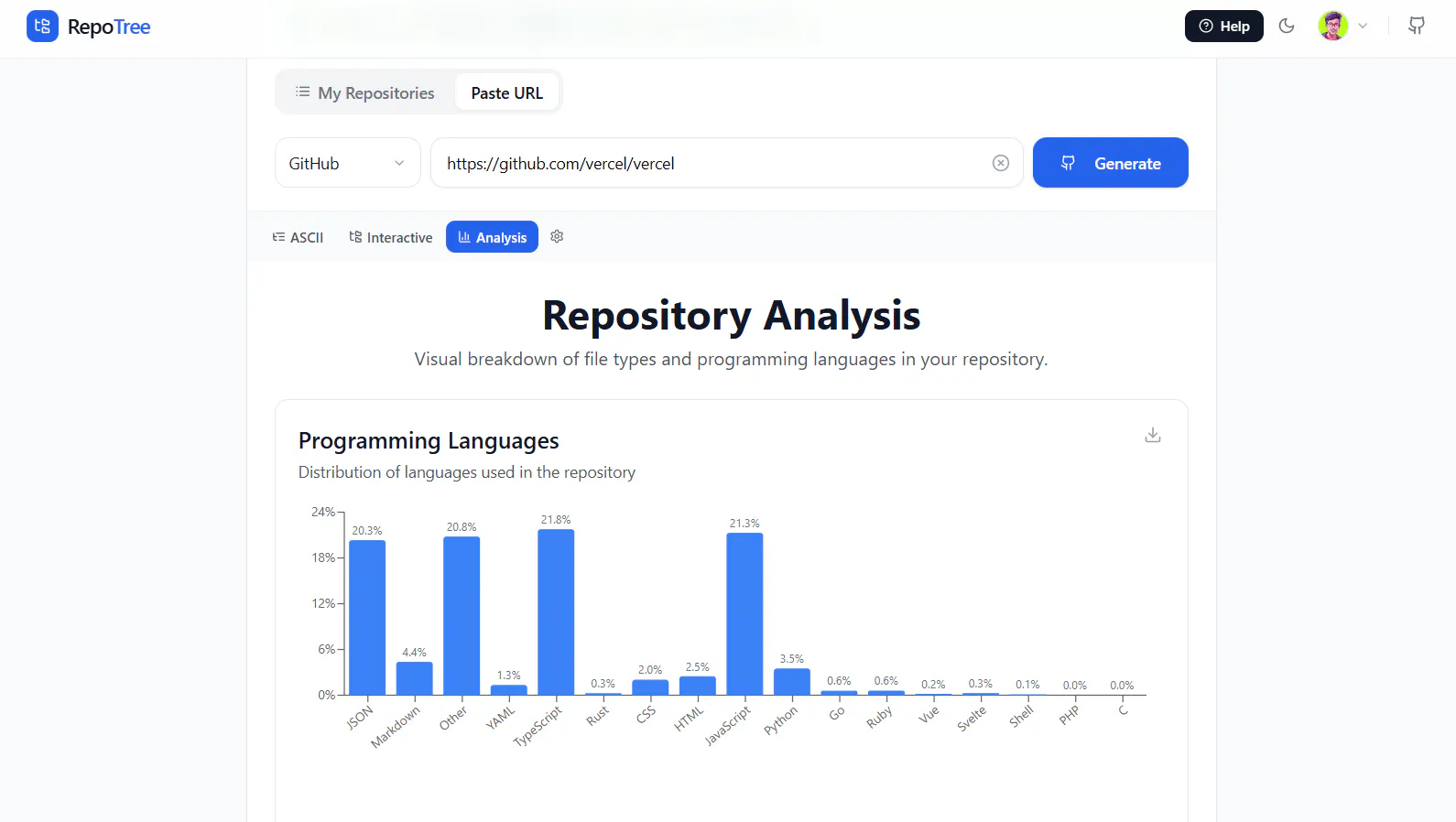The image size is (1456, 822).
Task: Download the Programming Languages chart
Action: (1153, 435)
